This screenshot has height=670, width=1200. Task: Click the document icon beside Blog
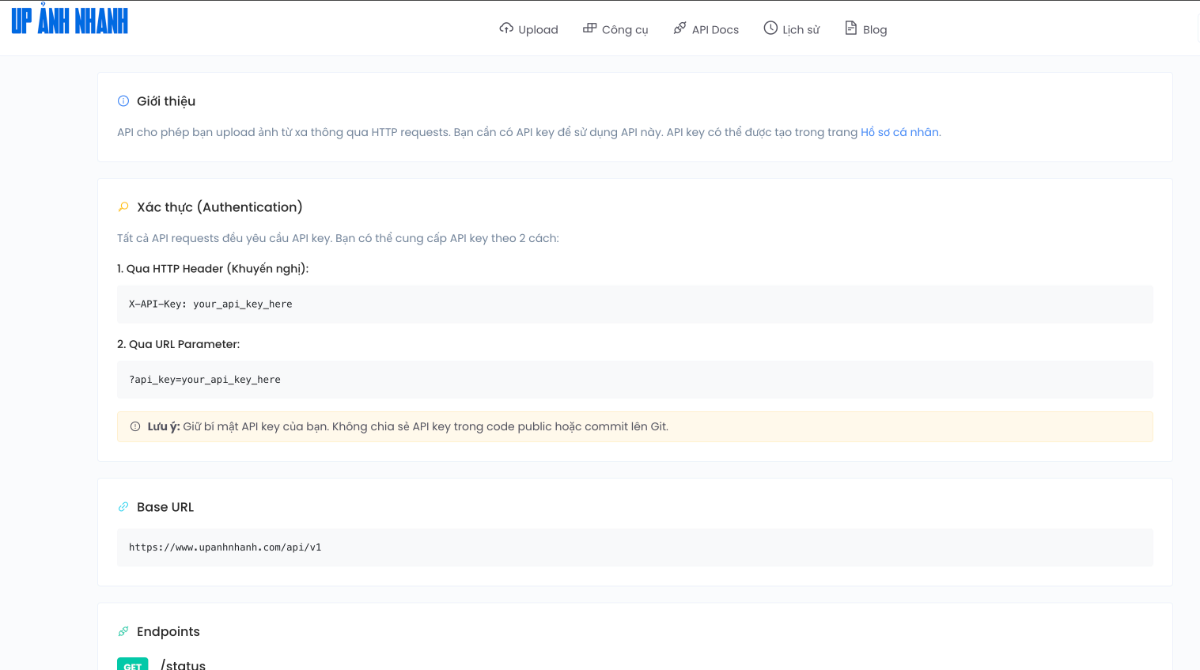851,28
